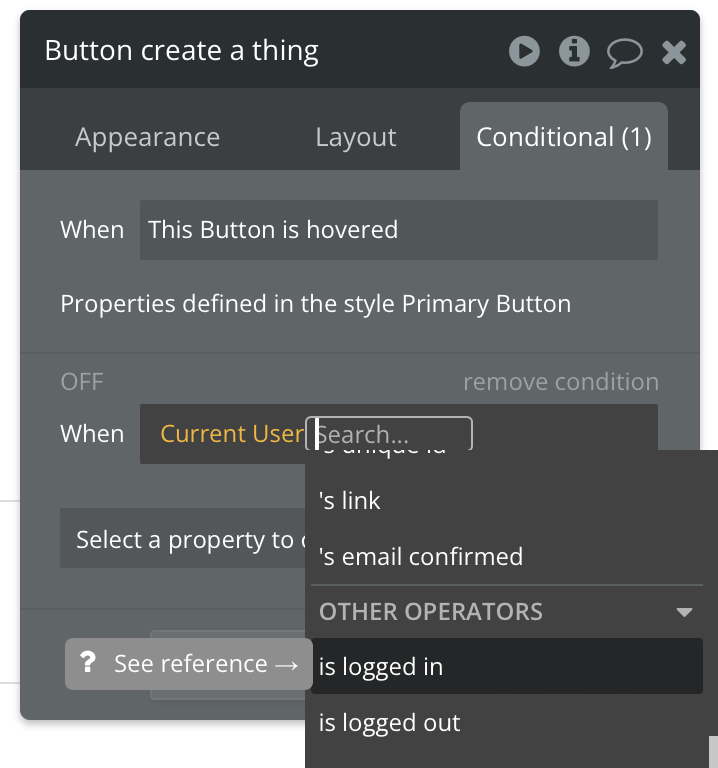Screen dimensions: 718x768
Task: Click 'This Button is hovered' condition field
Action: pos(398,230)
